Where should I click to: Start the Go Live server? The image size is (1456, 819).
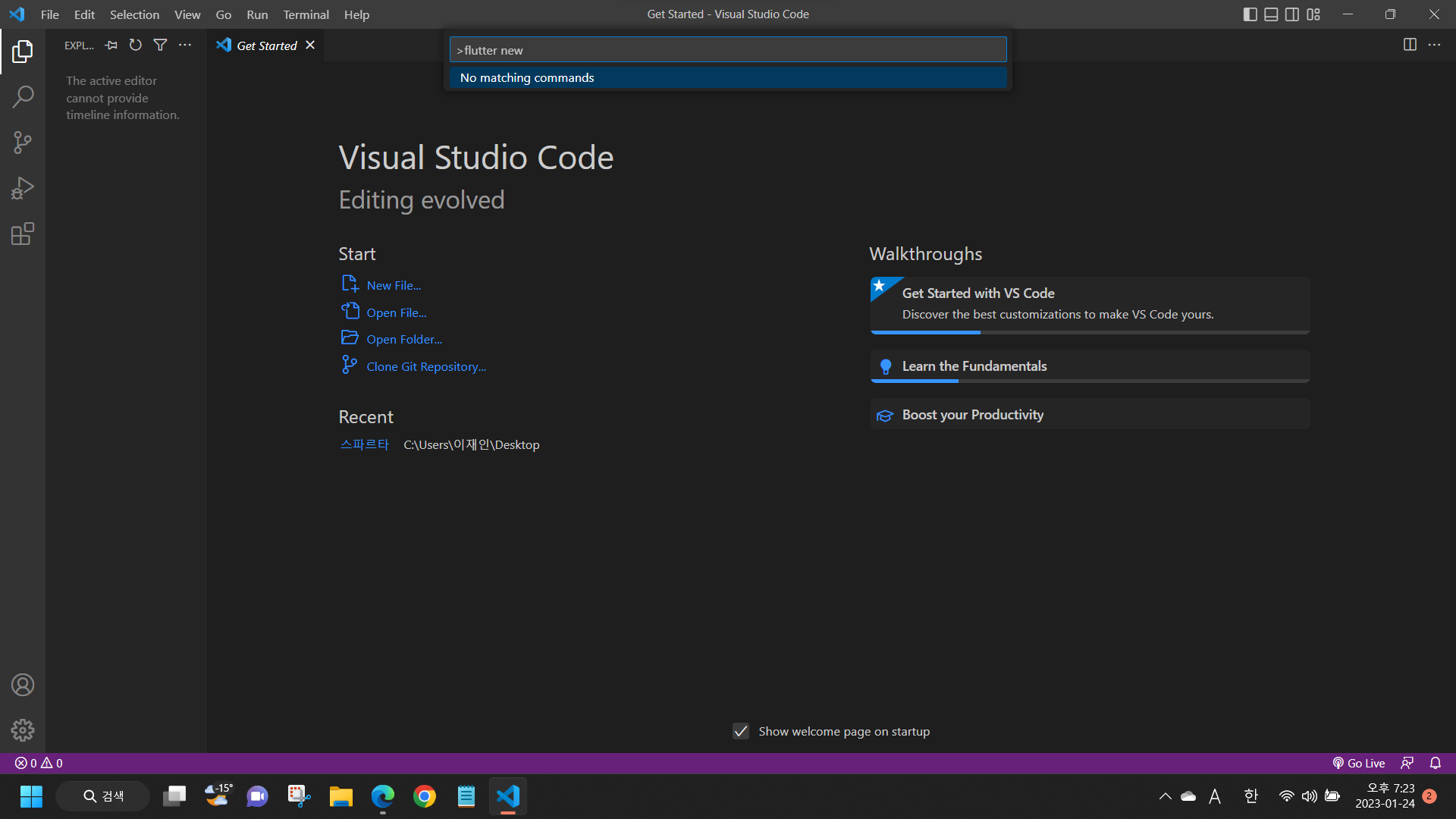tap(1359, 763)
